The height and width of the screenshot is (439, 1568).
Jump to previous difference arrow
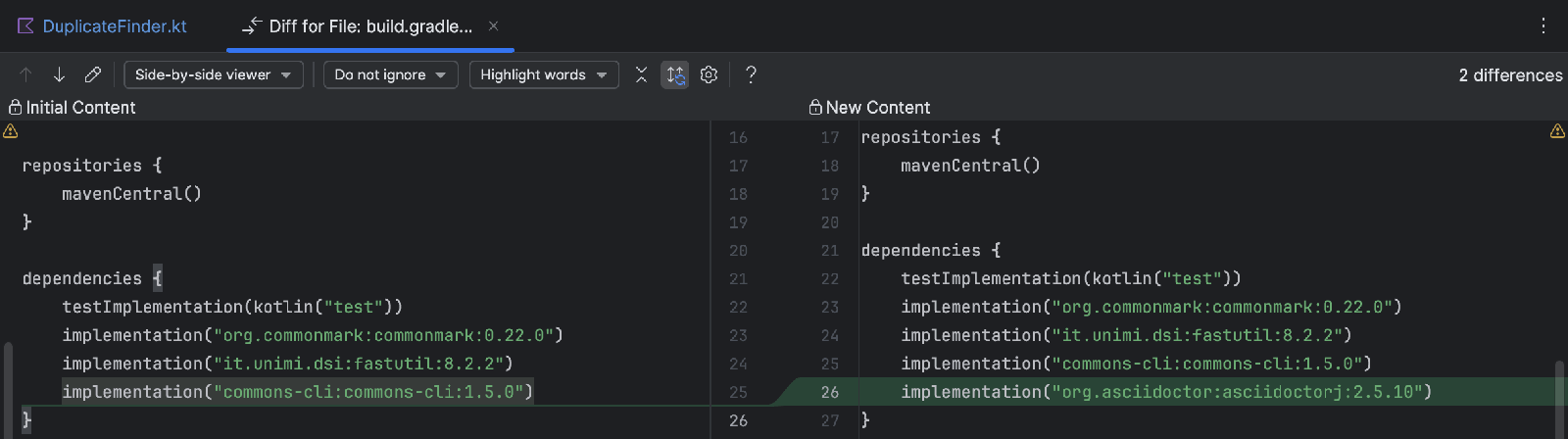[x=26, y=74]
